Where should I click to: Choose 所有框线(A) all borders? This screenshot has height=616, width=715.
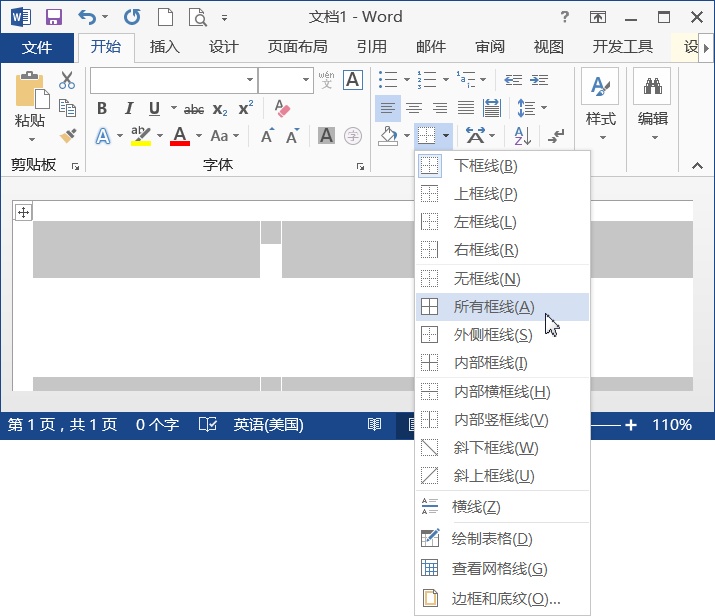503,307
